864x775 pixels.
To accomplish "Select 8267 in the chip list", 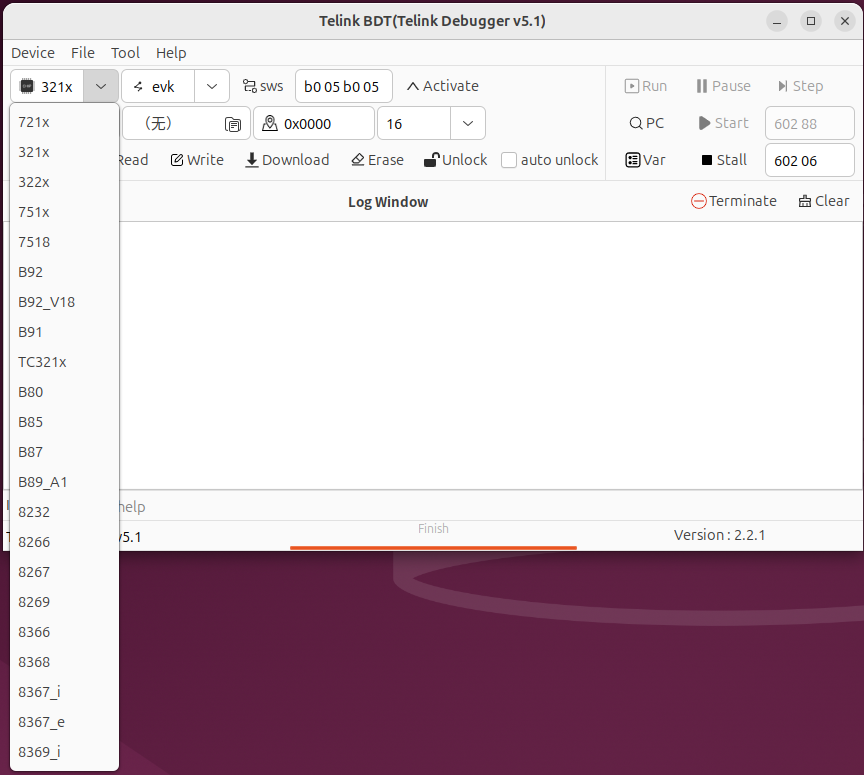I will (x=64, y=572).
